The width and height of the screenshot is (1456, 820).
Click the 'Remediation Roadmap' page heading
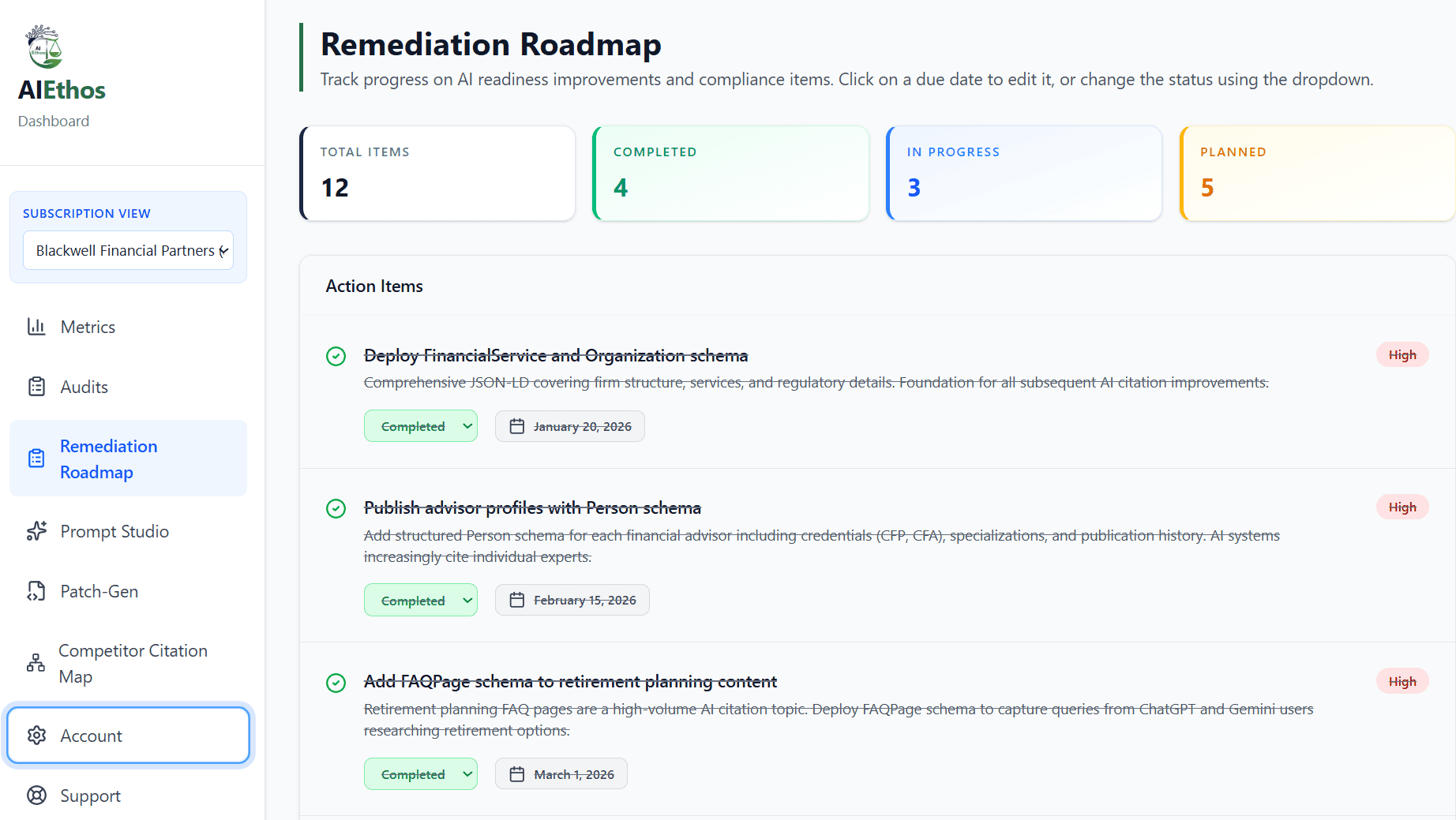pos(491,44)
